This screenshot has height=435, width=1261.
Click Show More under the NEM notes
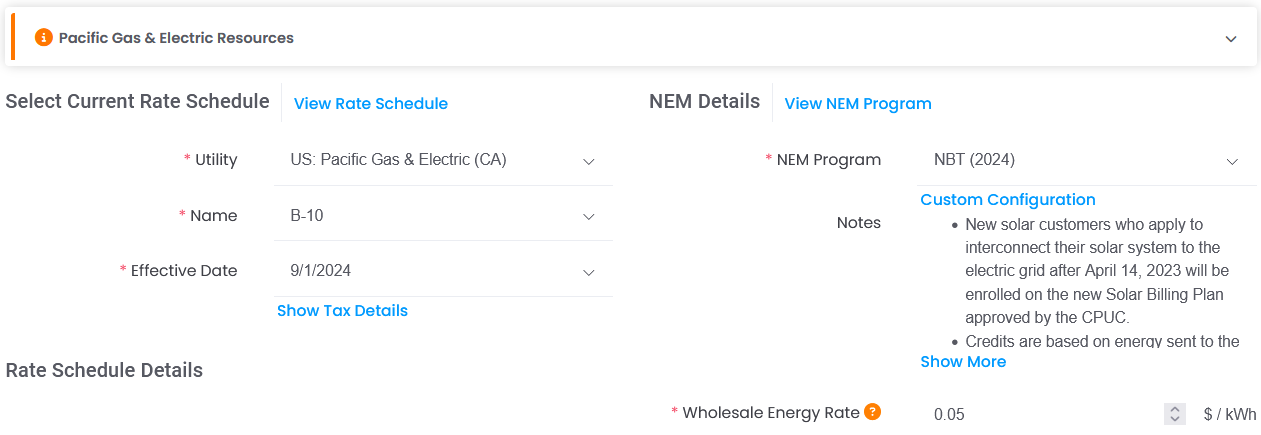click(963, 361)
